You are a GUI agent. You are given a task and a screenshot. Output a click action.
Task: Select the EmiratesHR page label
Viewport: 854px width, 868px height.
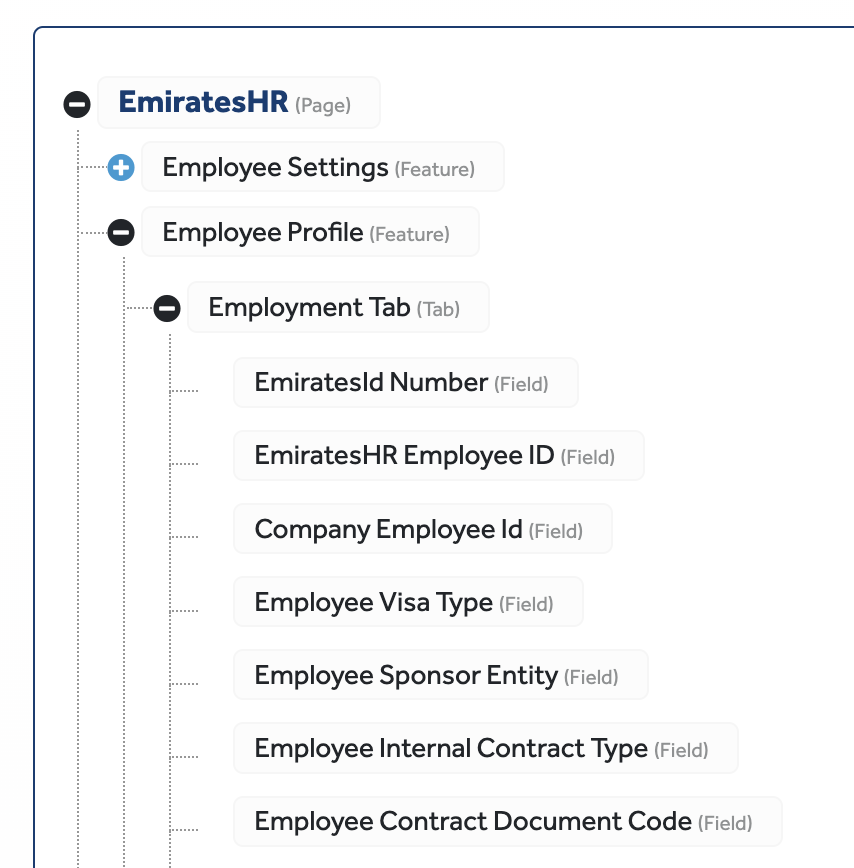coord(206,101)
